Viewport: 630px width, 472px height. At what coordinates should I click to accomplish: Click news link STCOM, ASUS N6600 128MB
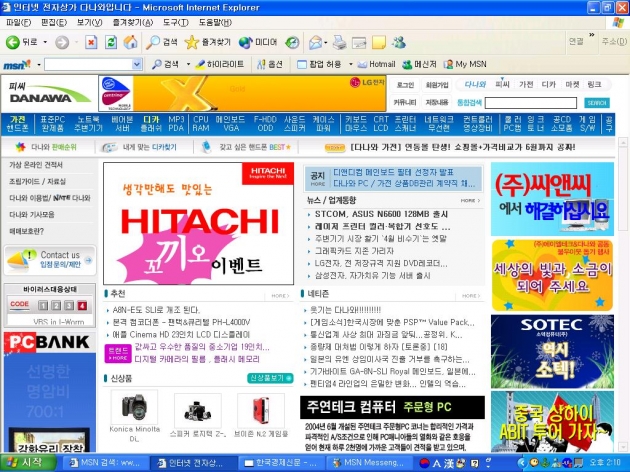381,214
